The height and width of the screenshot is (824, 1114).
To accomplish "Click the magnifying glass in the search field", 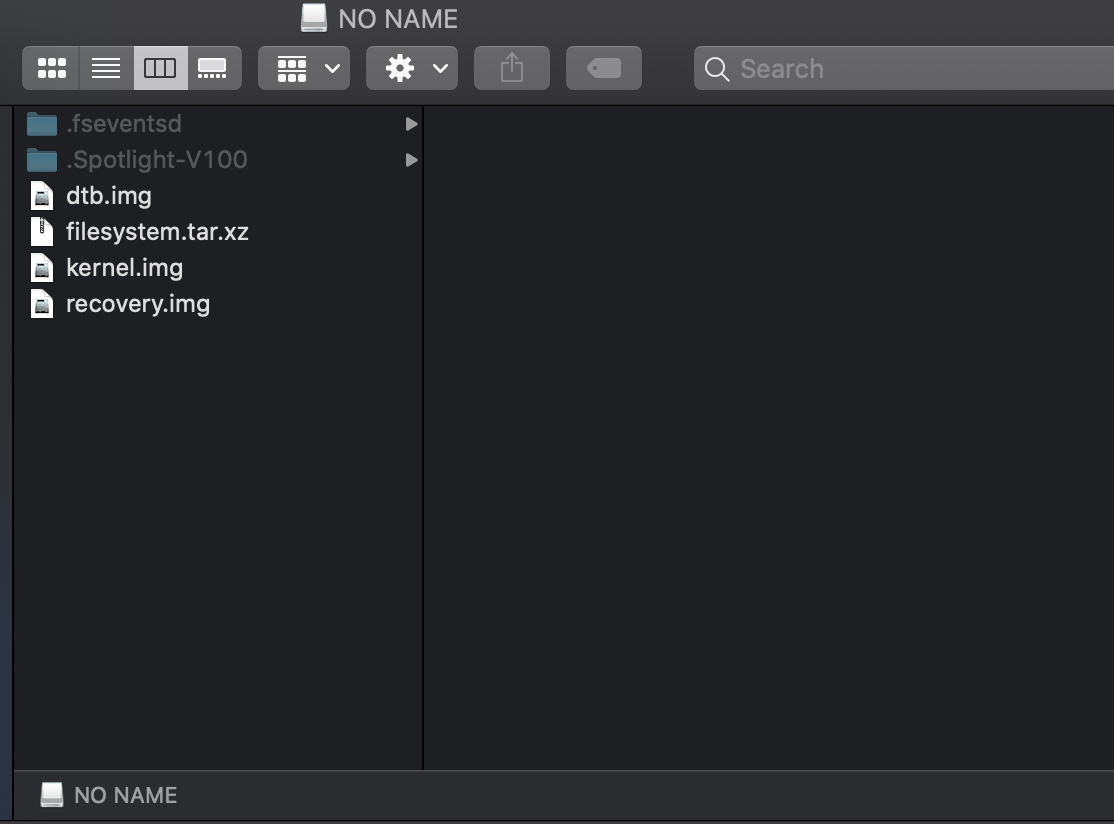I will [x=716, y=69].
